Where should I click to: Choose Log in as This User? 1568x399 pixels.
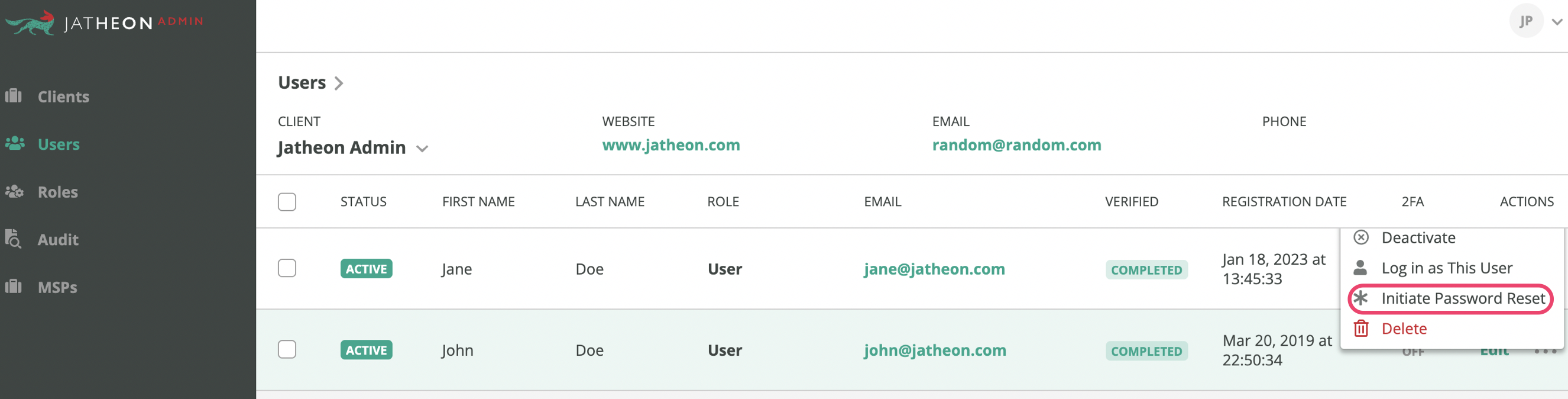coord(1446,268)
